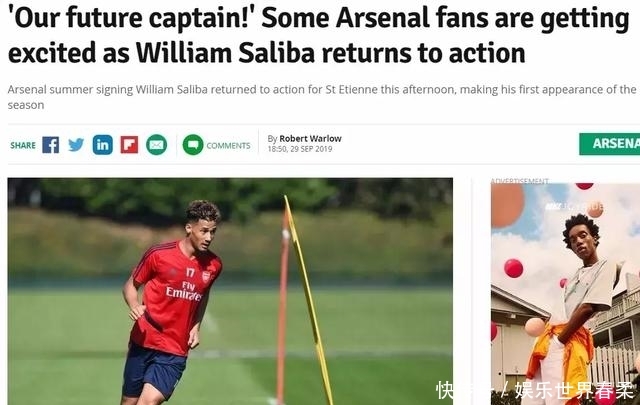Share article on LinkedIn
This screenshot has width=640, height=405.
[x=102, y=145]
